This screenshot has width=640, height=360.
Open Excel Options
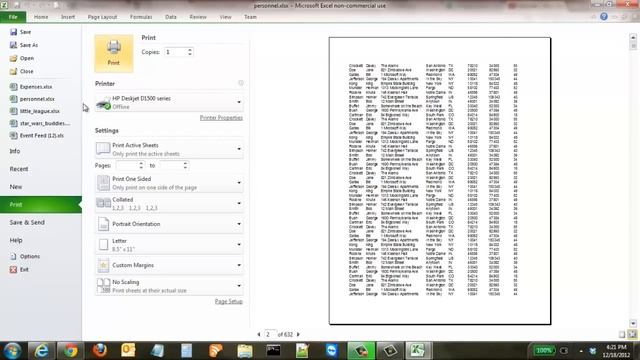point(25,256)
